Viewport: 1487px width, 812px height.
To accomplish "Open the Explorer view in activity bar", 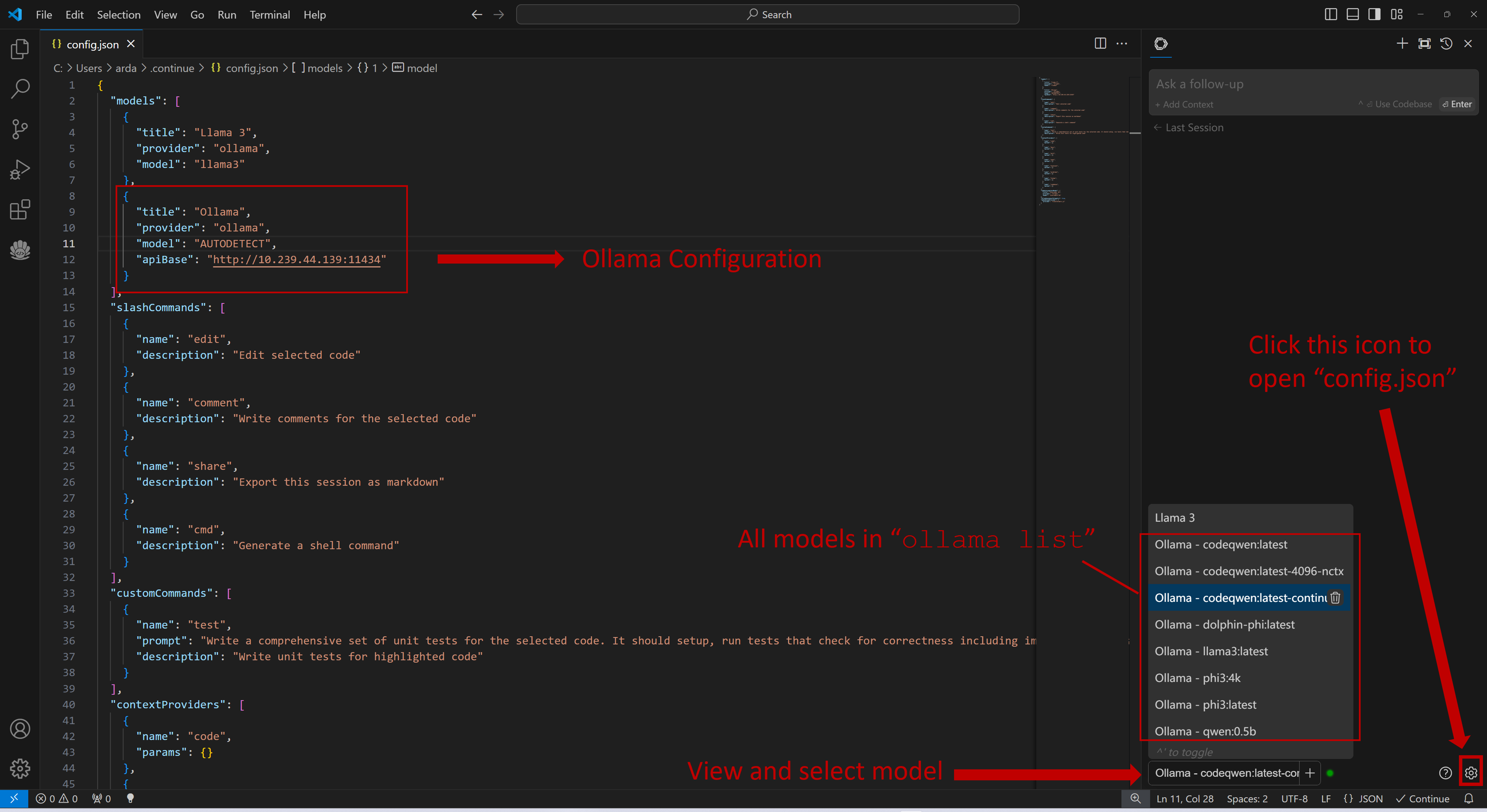I will tap(20, 49).
